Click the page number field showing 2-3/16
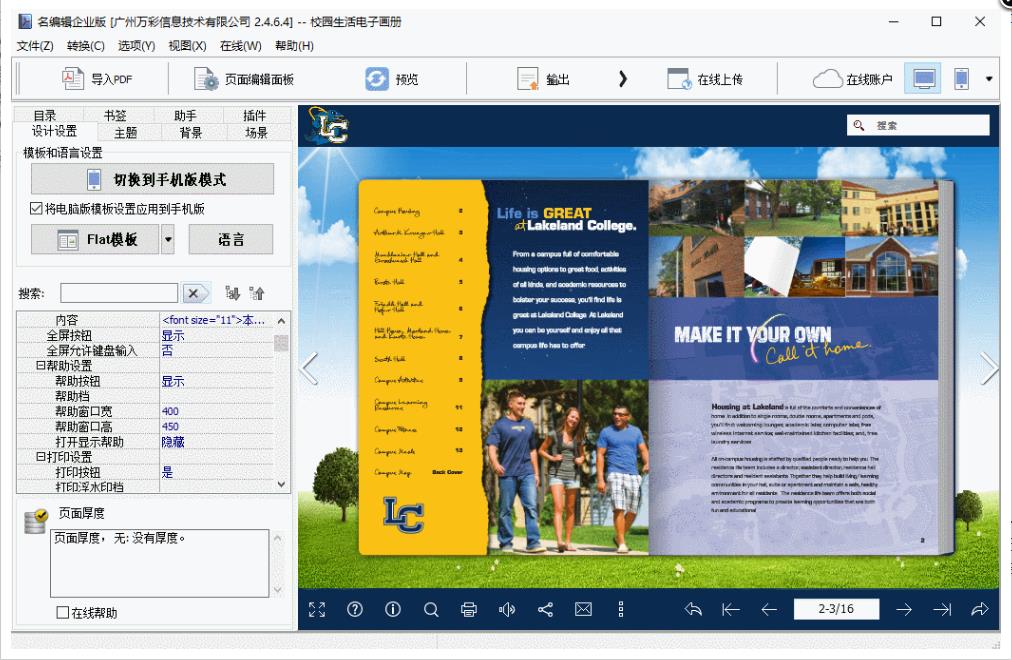This screenshot has width=1012, height=660. tap(836, 609)
